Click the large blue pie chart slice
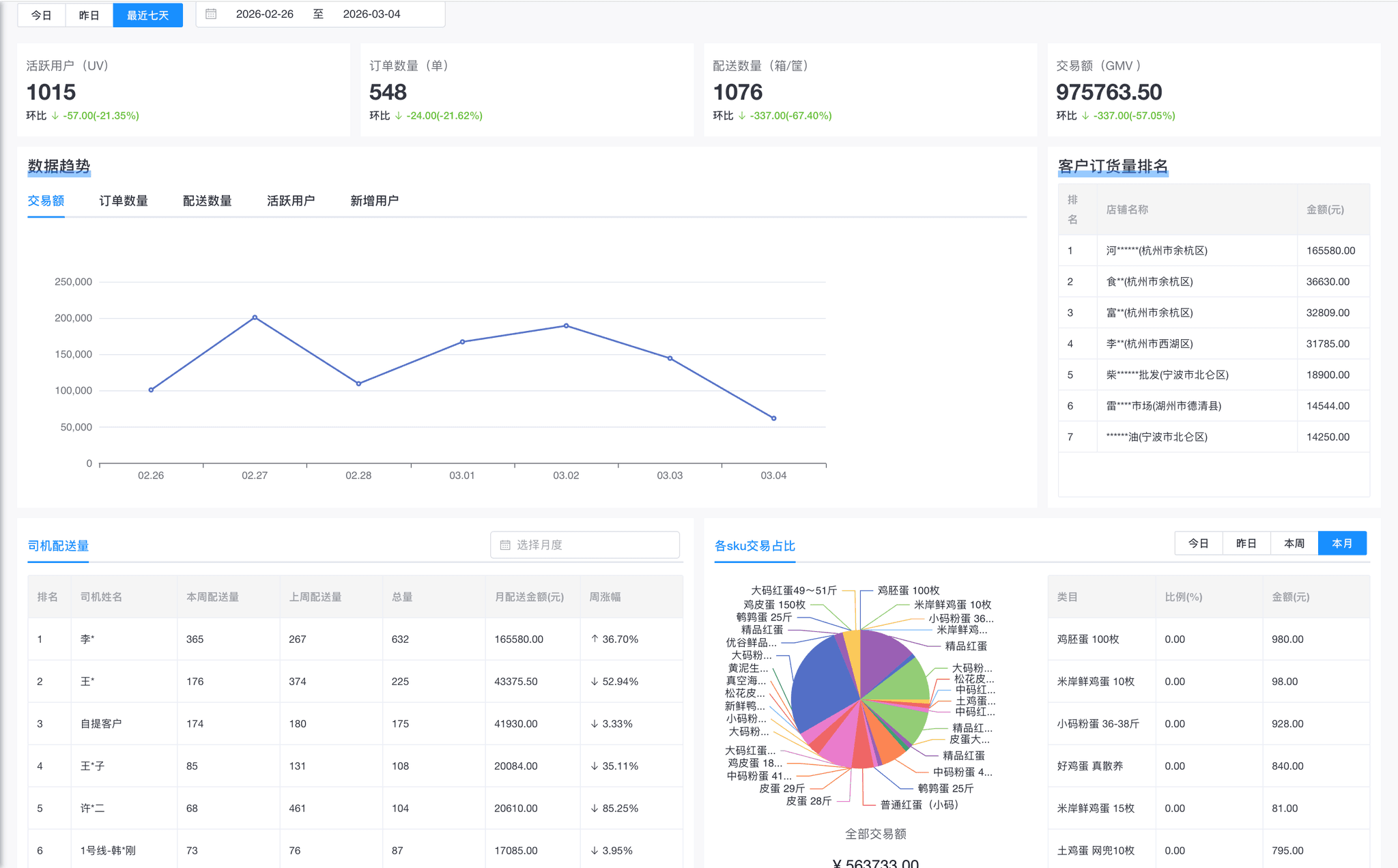 [x=821, y=684]
